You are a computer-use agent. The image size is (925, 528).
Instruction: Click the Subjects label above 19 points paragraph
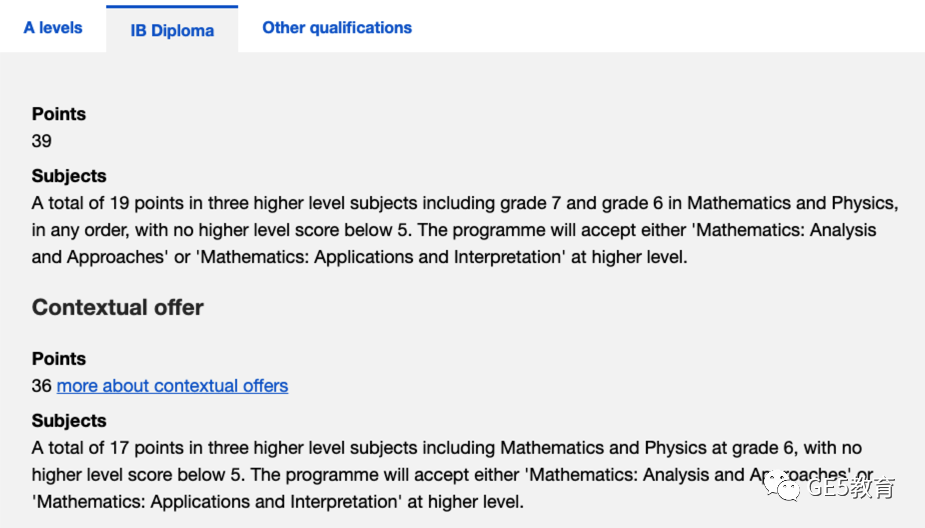click(69, 176)
